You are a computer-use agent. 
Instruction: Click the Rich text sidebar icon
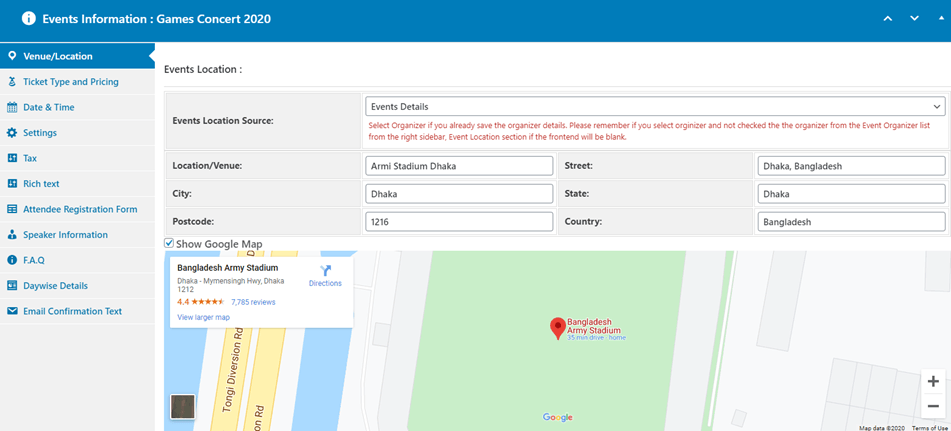tap(12, 183)
